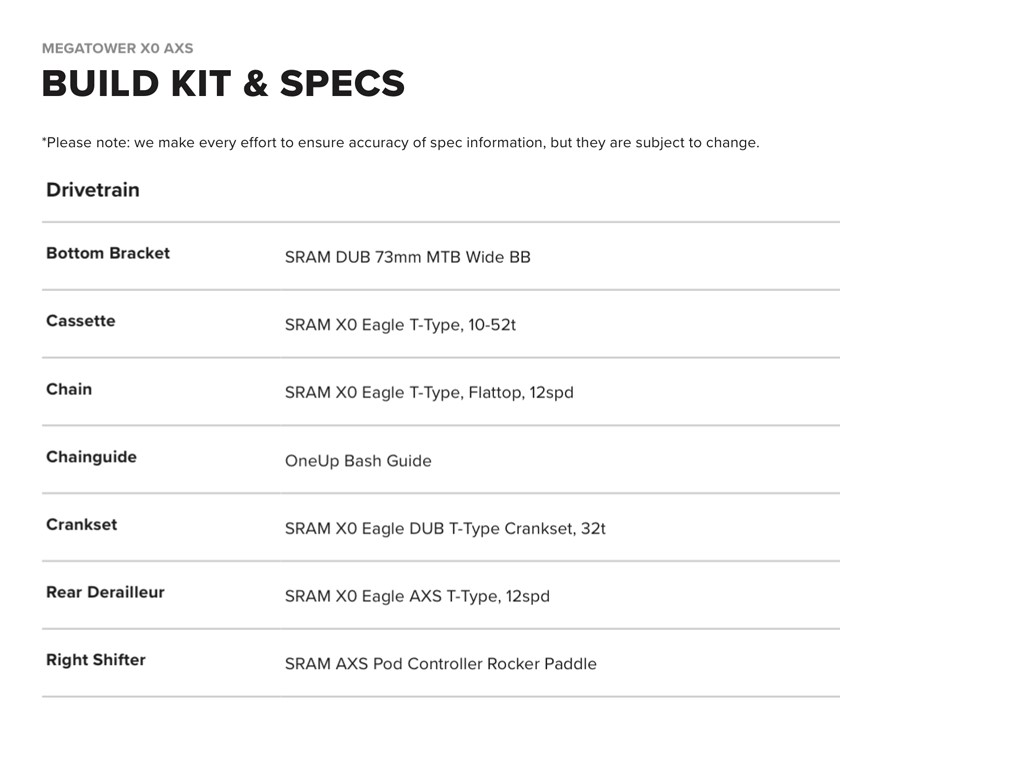The width and height of the screenshot is (1024, 768).
Task: Click the Bottom Bracket row label
Action: click(x=108, y=253)
